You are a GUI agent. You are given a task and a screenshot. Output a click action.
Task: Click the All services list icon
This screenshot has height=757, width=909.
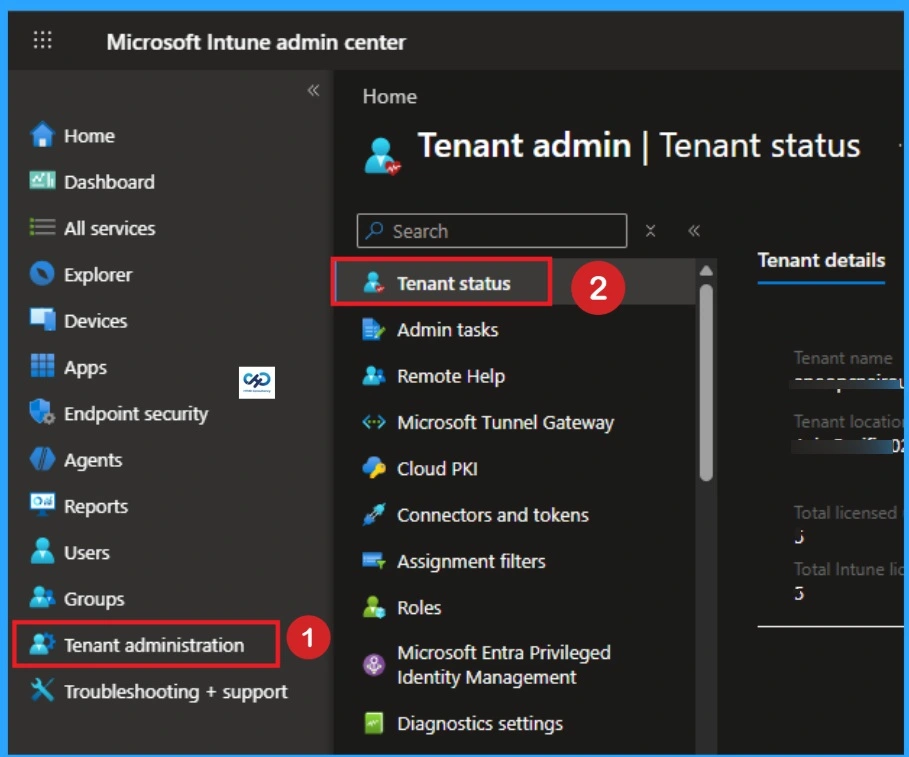tap(42, 227)
